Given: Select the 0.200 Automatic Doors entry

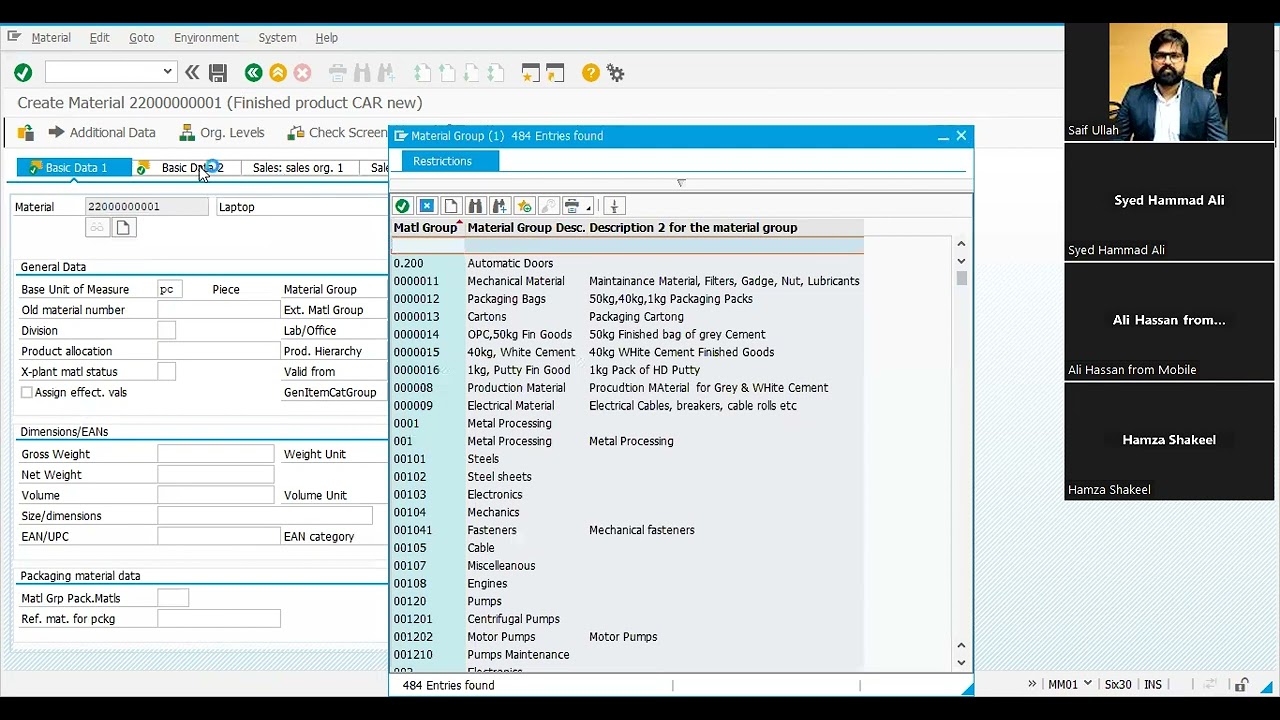Looking at the screenshot, I should pos(627,264).
